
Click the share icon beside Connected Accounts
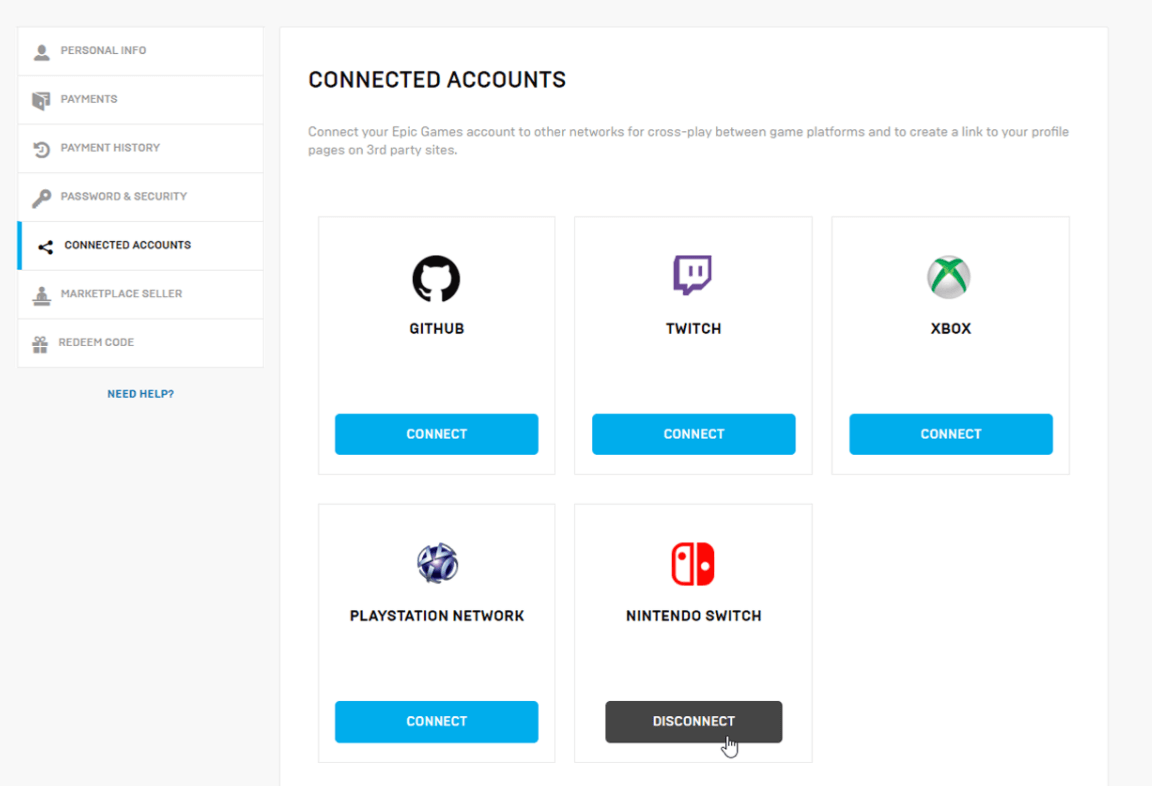click(46, 247)
